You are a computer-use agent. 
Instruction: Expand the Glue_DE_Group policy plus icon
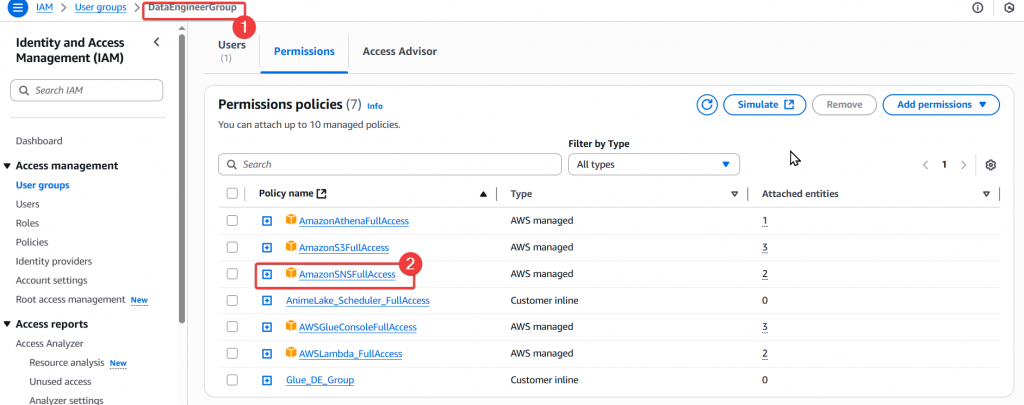pos(267,380)
